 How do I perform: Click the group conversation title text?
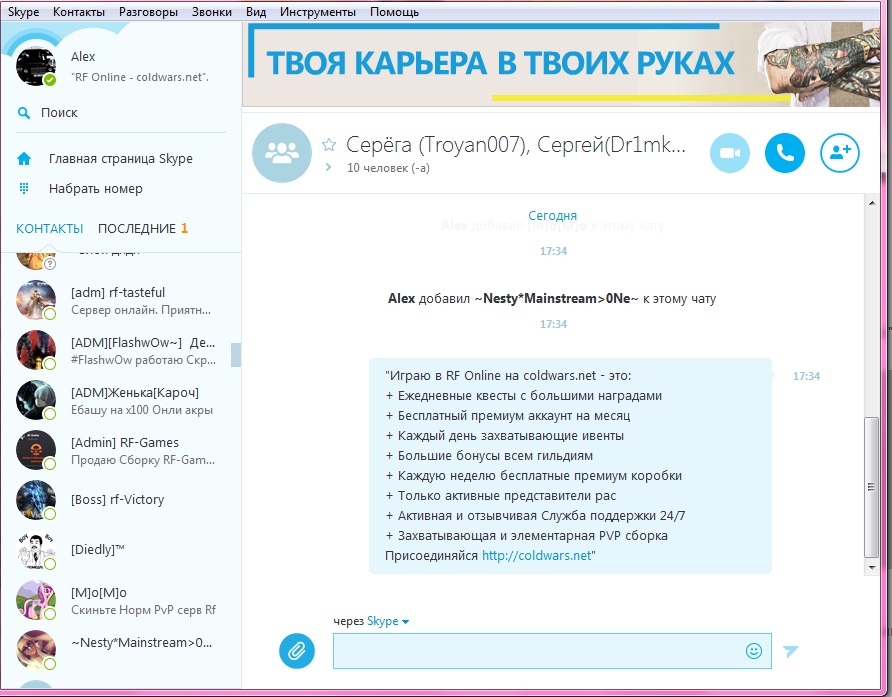(516, 145)
